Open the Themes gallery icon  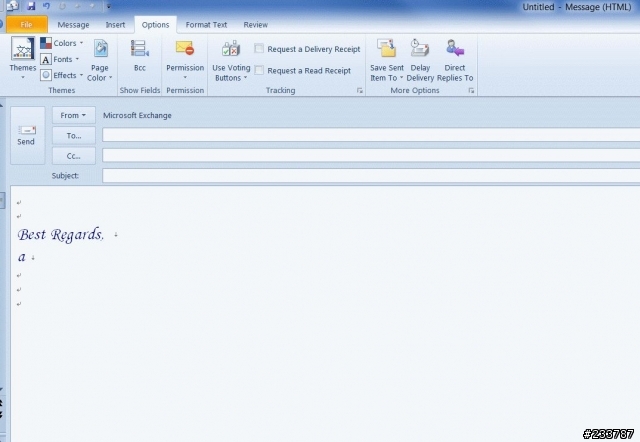22,49
